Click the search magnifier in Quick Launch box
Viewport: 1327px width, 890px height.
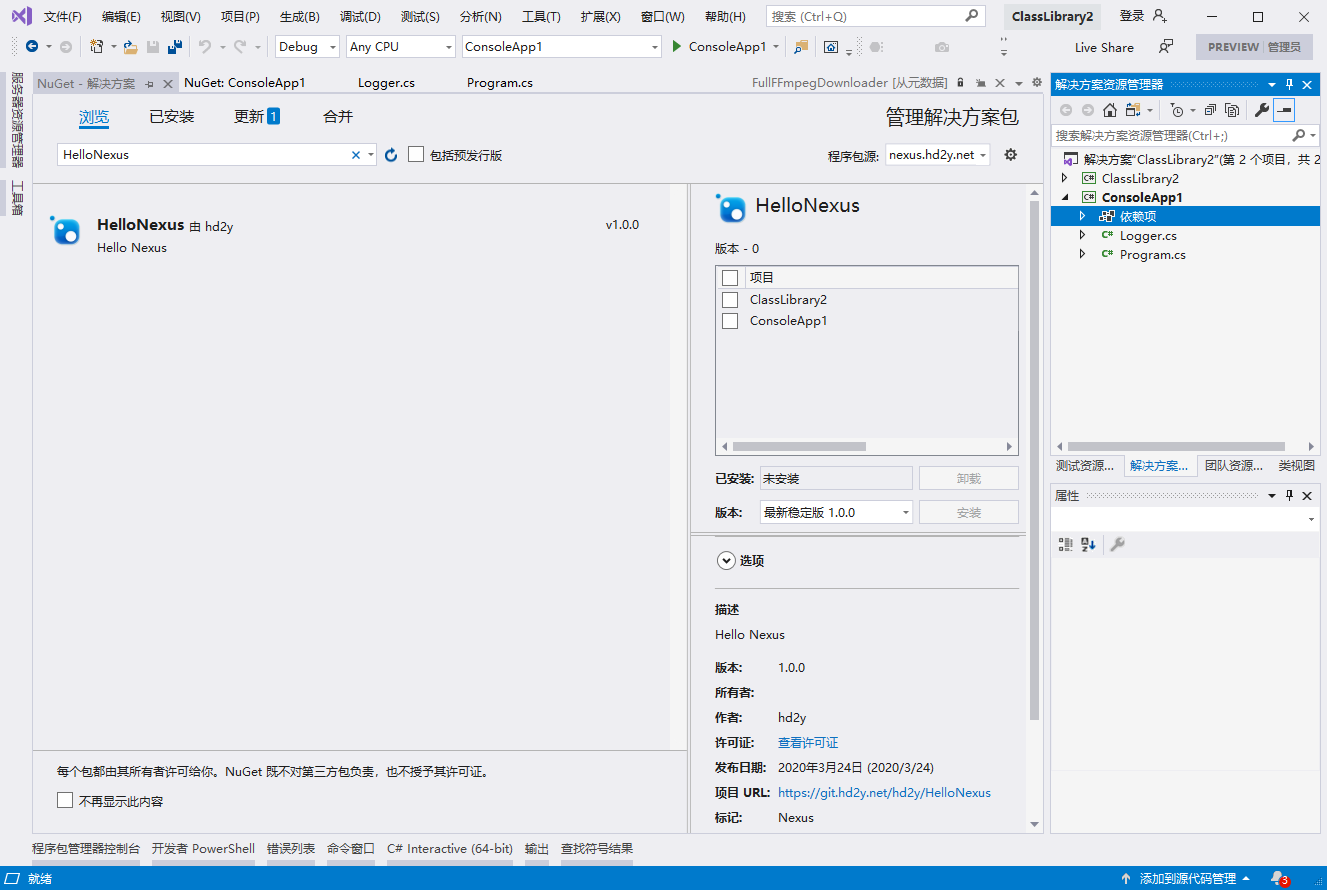(972, 16)
